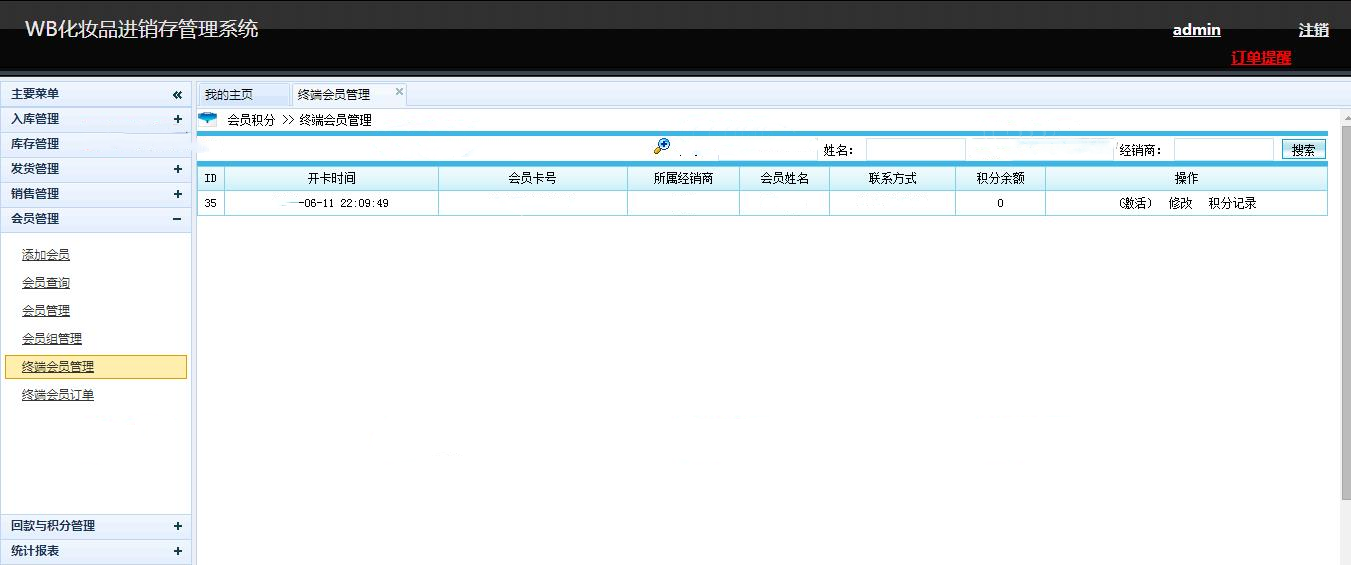Open 添加会员 in the sidebar
The height and width of the screenshot is (565, 1351).
coord(46,255)
